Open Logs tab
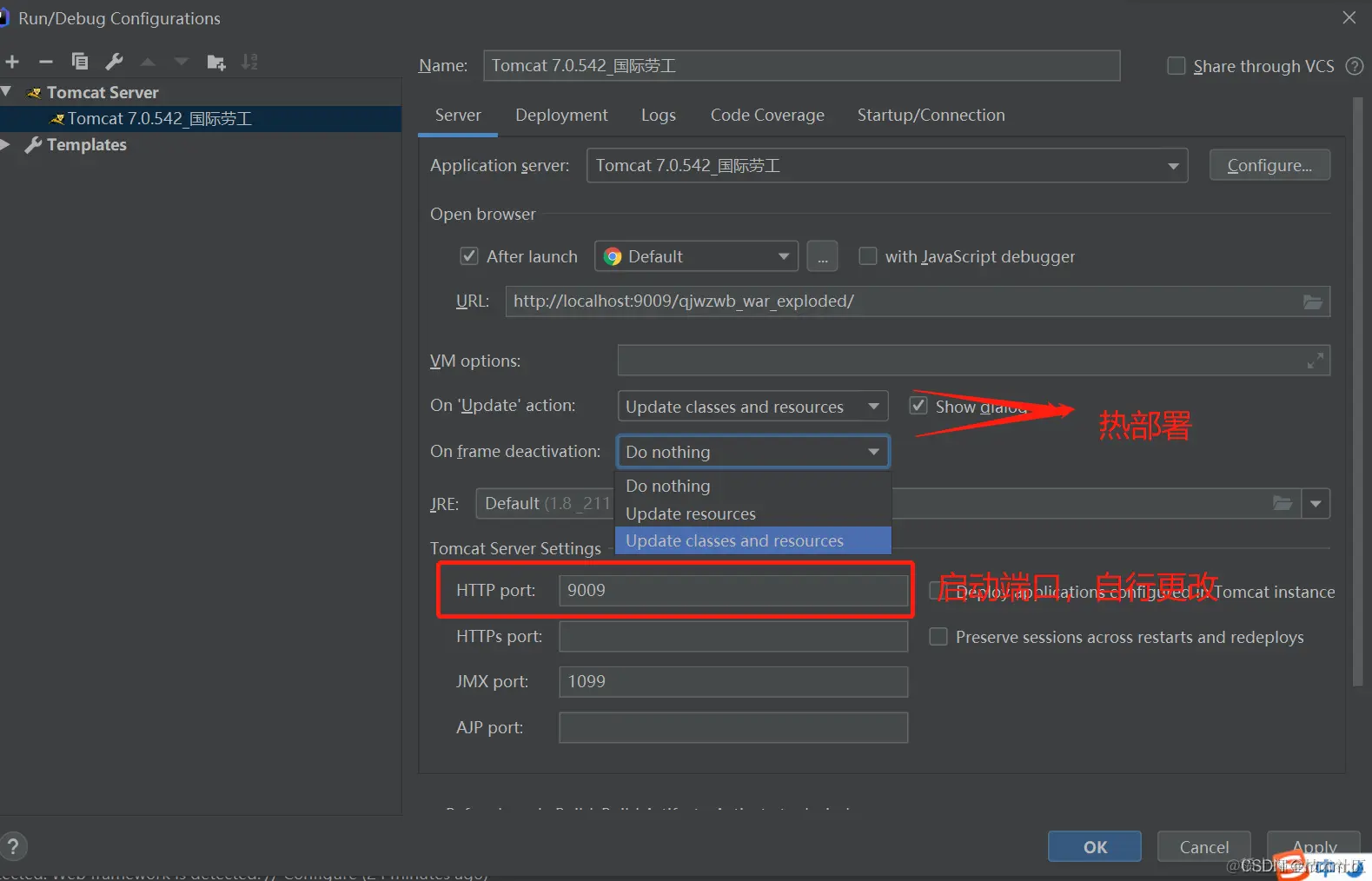Image resolution: width=1372 pixels, height=881 pixels. [658, 115]
